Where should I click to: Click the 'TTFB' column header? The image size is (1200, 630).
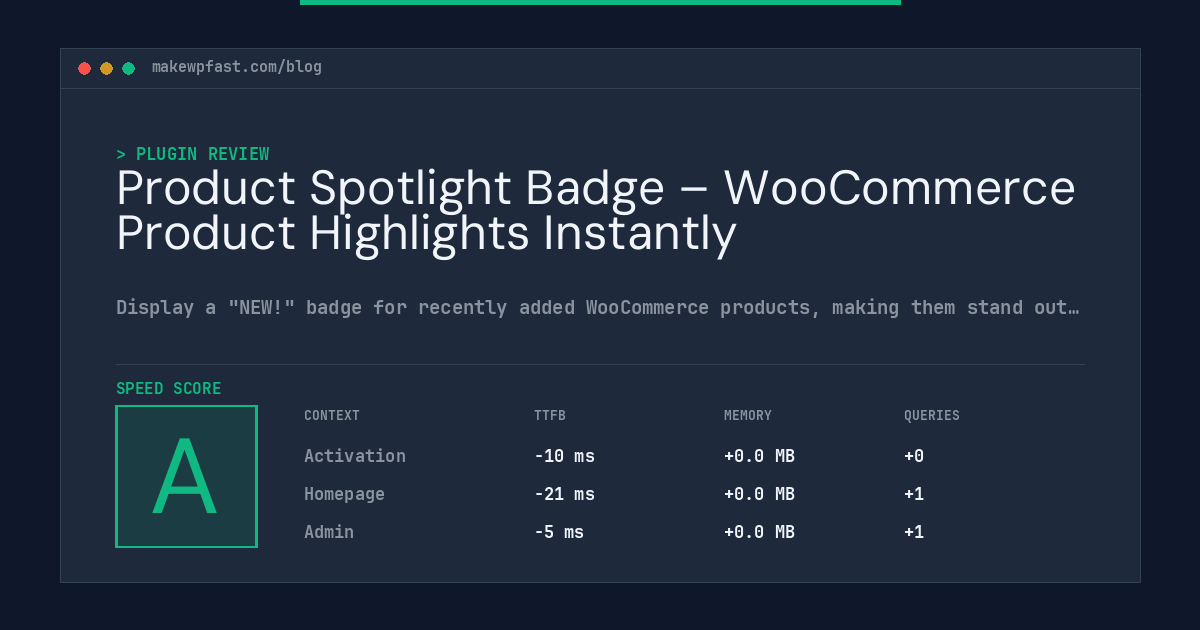pyautogui.click(x=550, y=415)
